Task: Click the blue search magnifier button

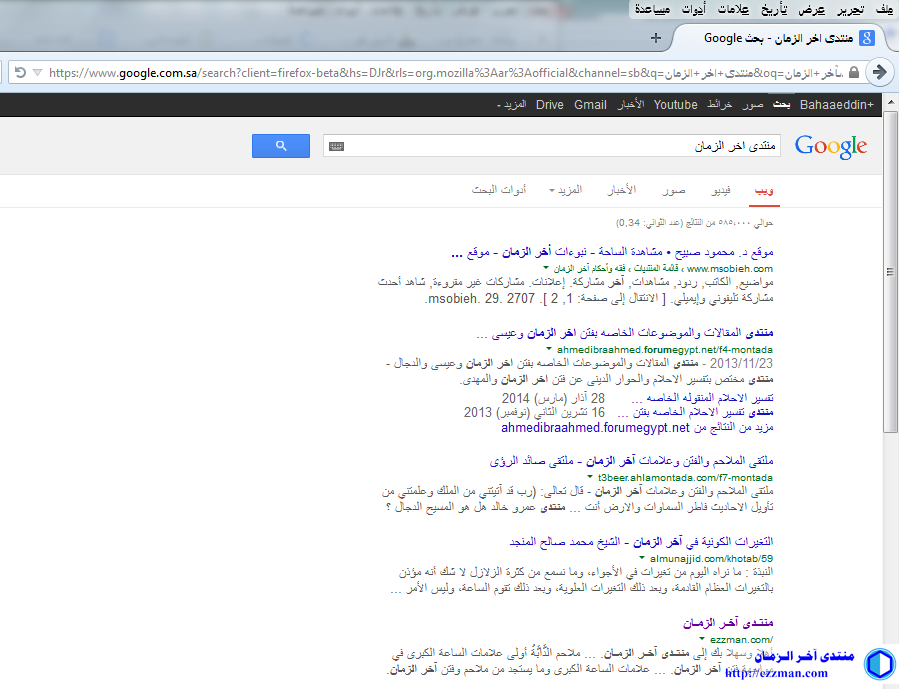Action: click(x=281, y=146)
